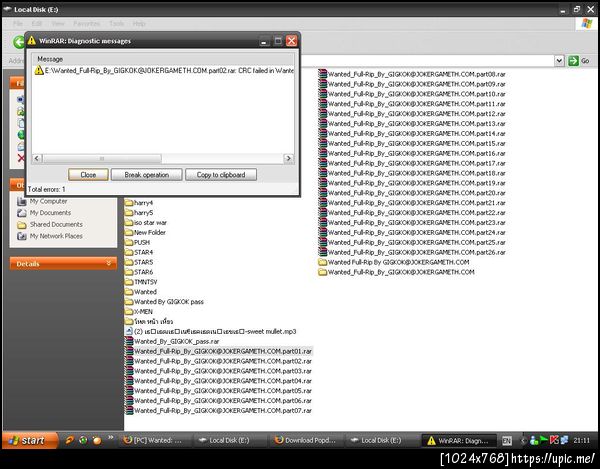Select the iso star war folder
The height and width of the screenshot is (469, 600).
pyautogui.click(x=146, y=223)
